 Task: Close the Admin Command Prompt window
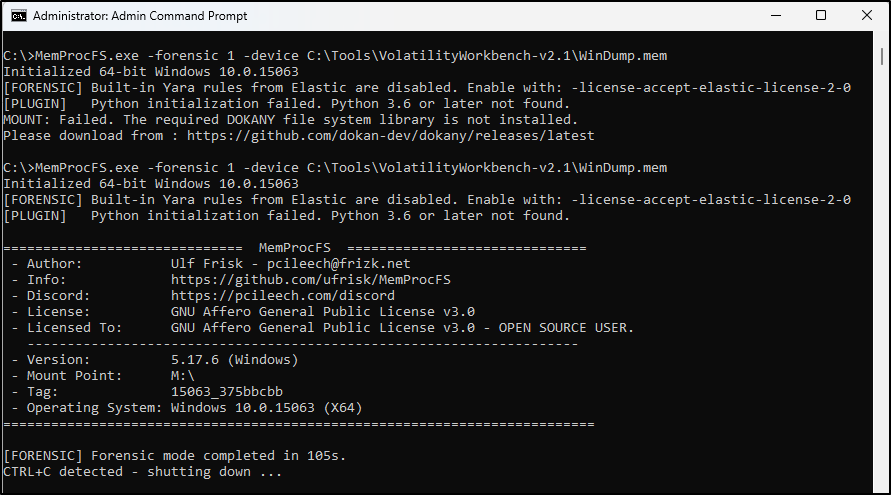pyautogui.click(x=867, y=15)
